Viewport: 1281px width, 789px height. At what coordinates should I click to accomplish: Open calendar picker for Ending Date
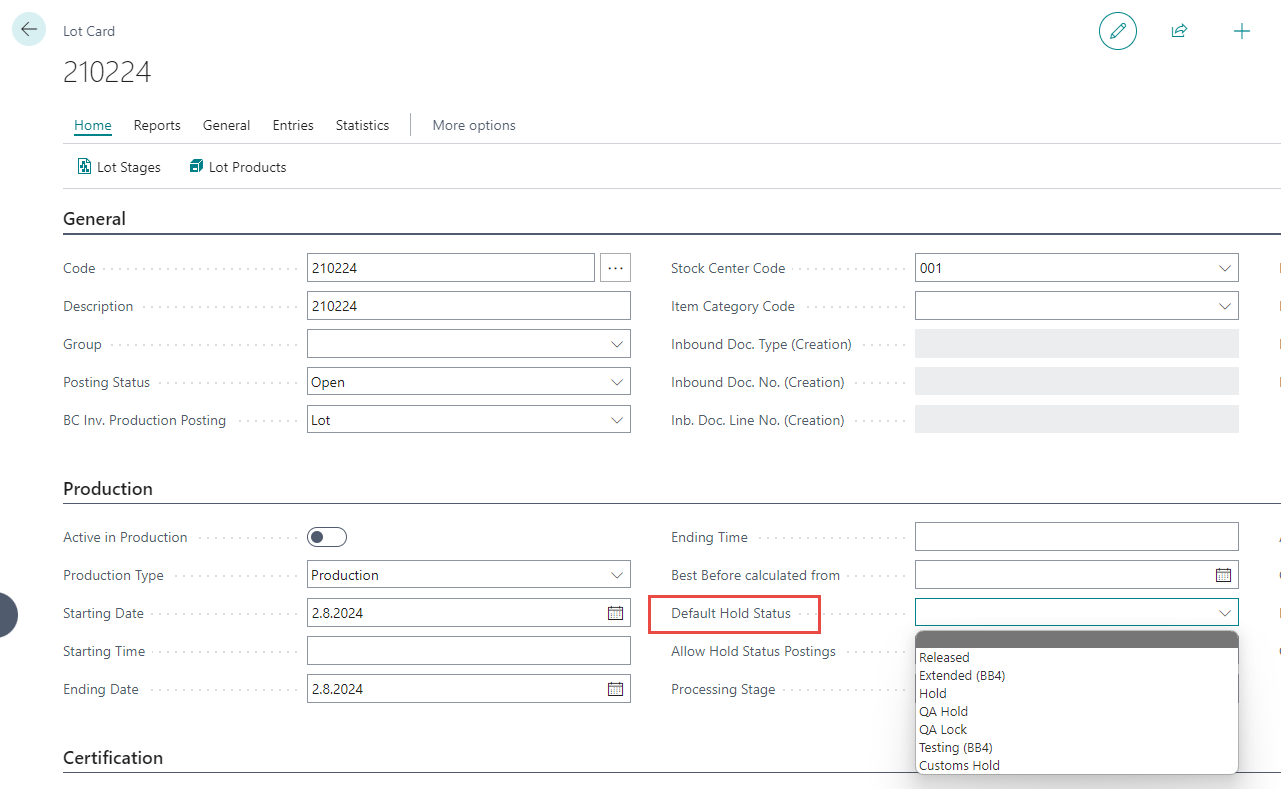tap(615, 689)
